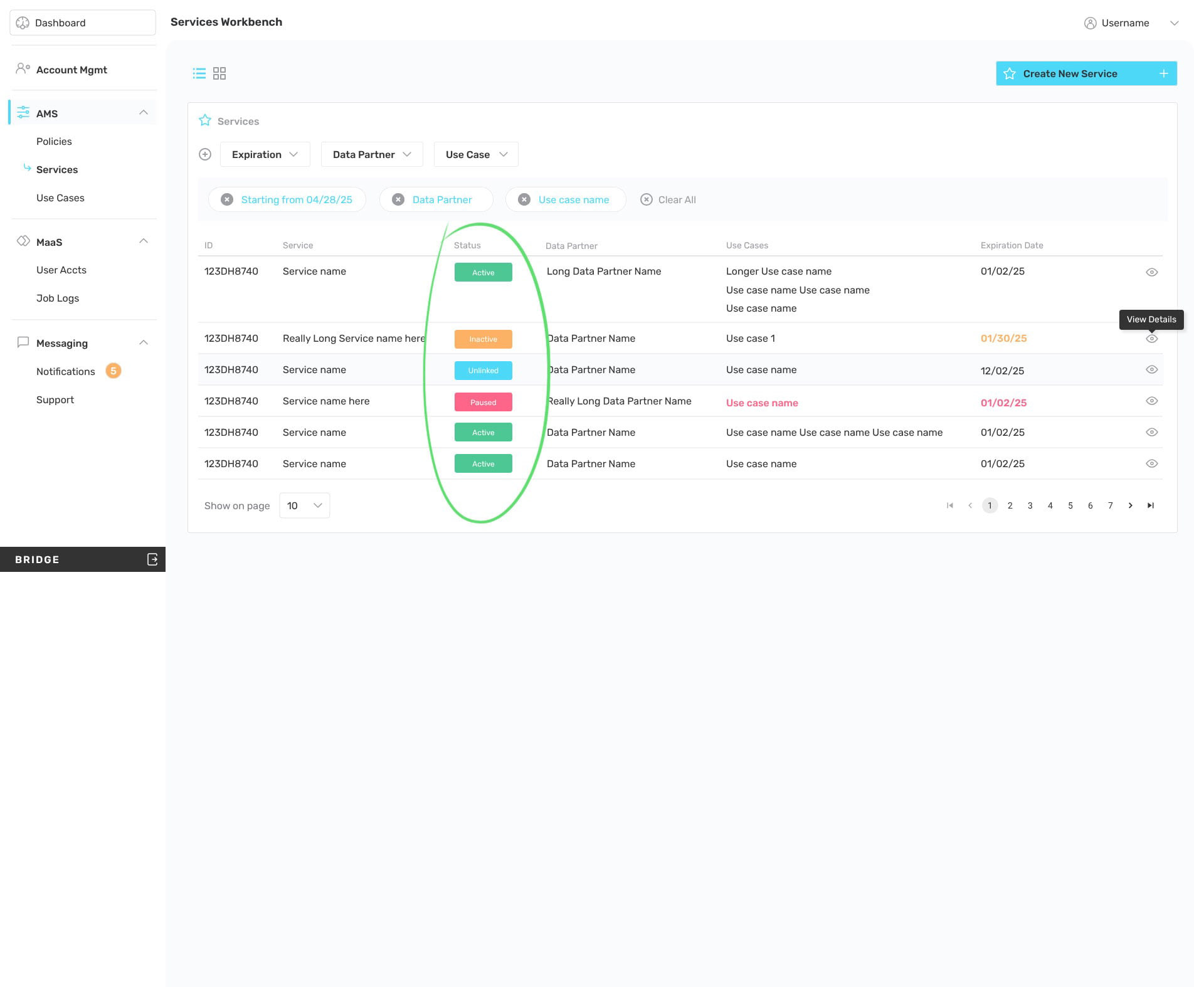The height and width of the screenshot is (987, 1204).
Task: View details of Long Data Partner row
Action: point(1152,272)
